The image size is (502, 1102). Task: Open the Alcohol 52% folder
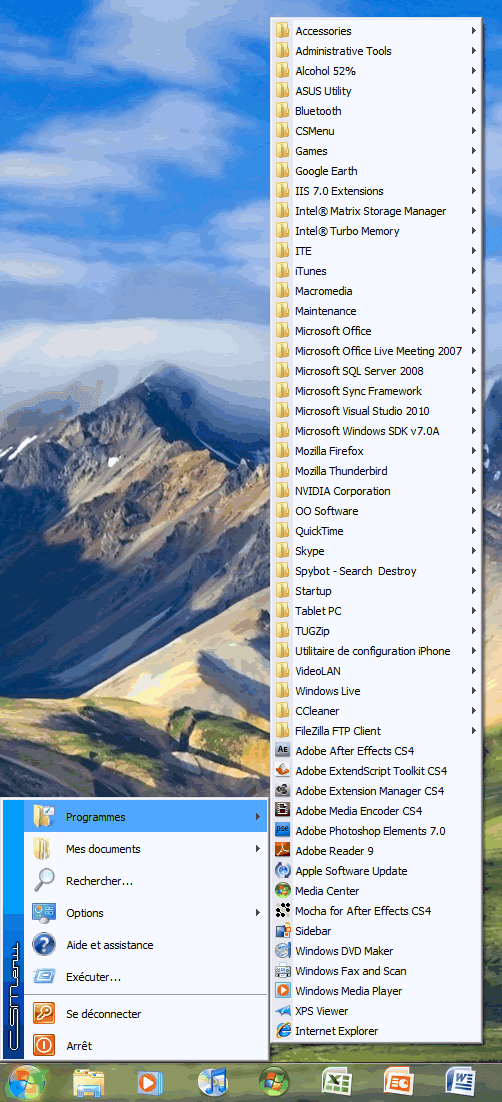point(377,71)
